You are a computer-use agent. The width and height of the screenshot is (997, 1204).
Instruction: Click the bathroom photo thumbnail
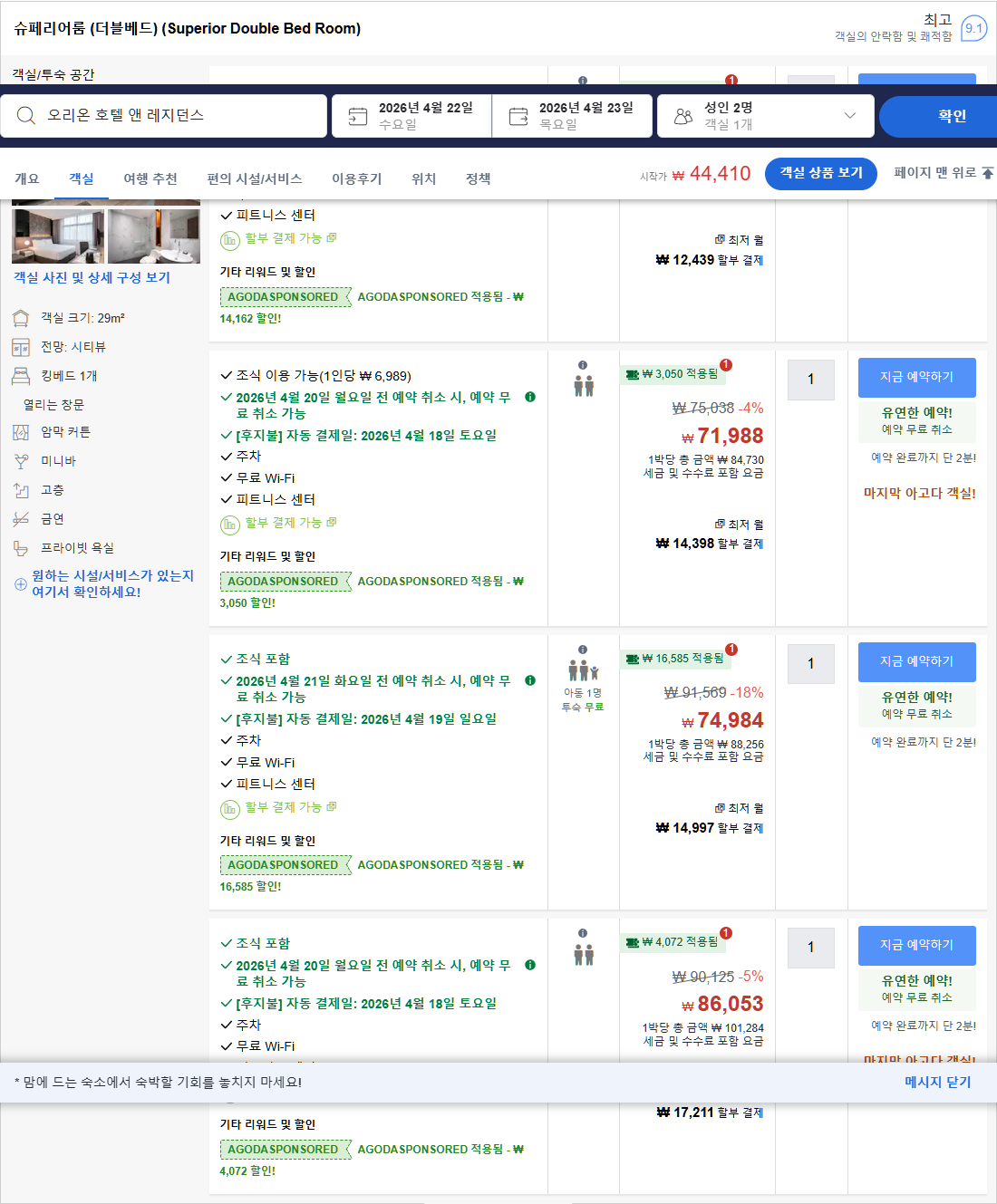click(x=152, y=235)
